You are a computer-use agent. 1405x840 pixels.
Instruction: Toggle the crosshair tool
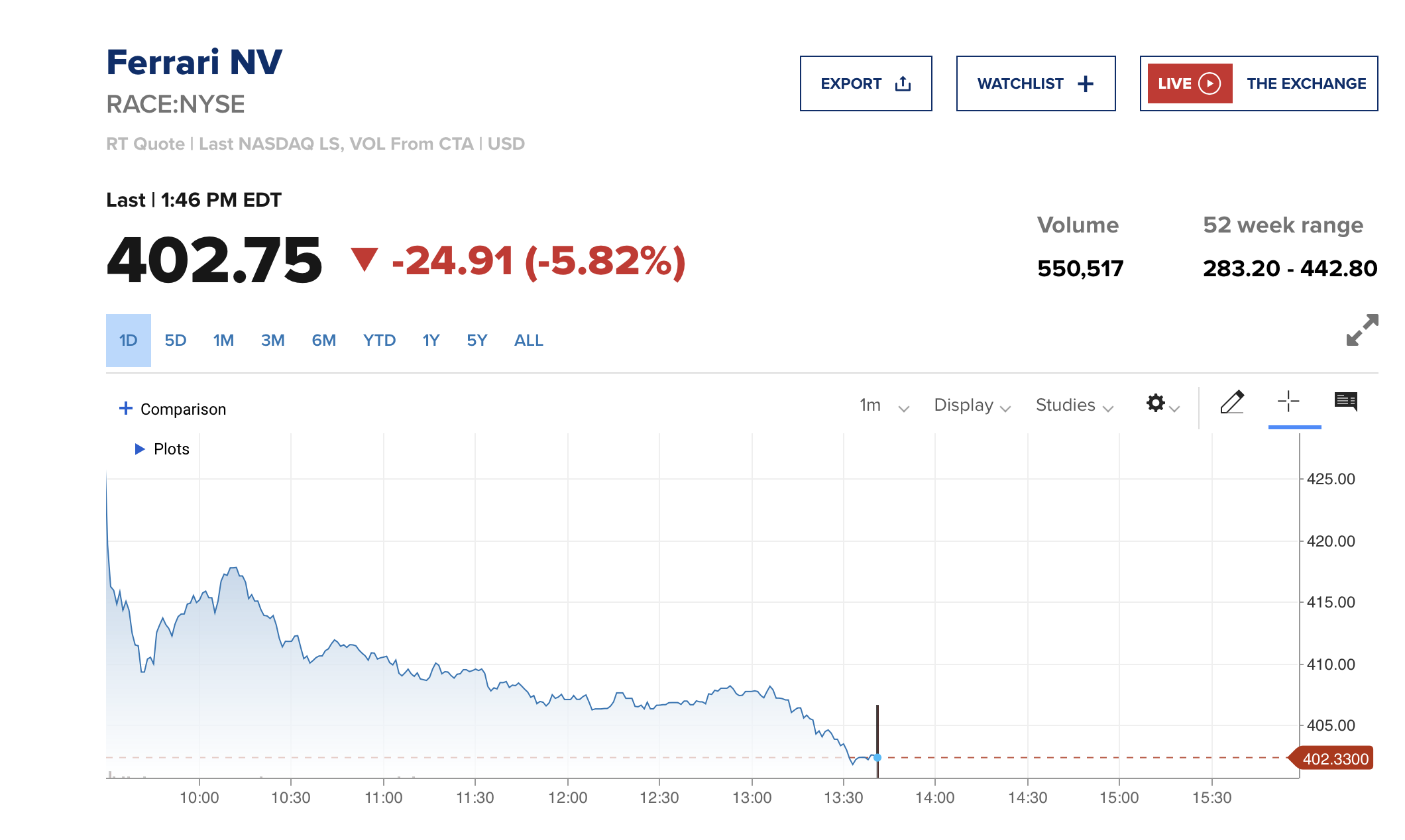(x=1288, y=401)
